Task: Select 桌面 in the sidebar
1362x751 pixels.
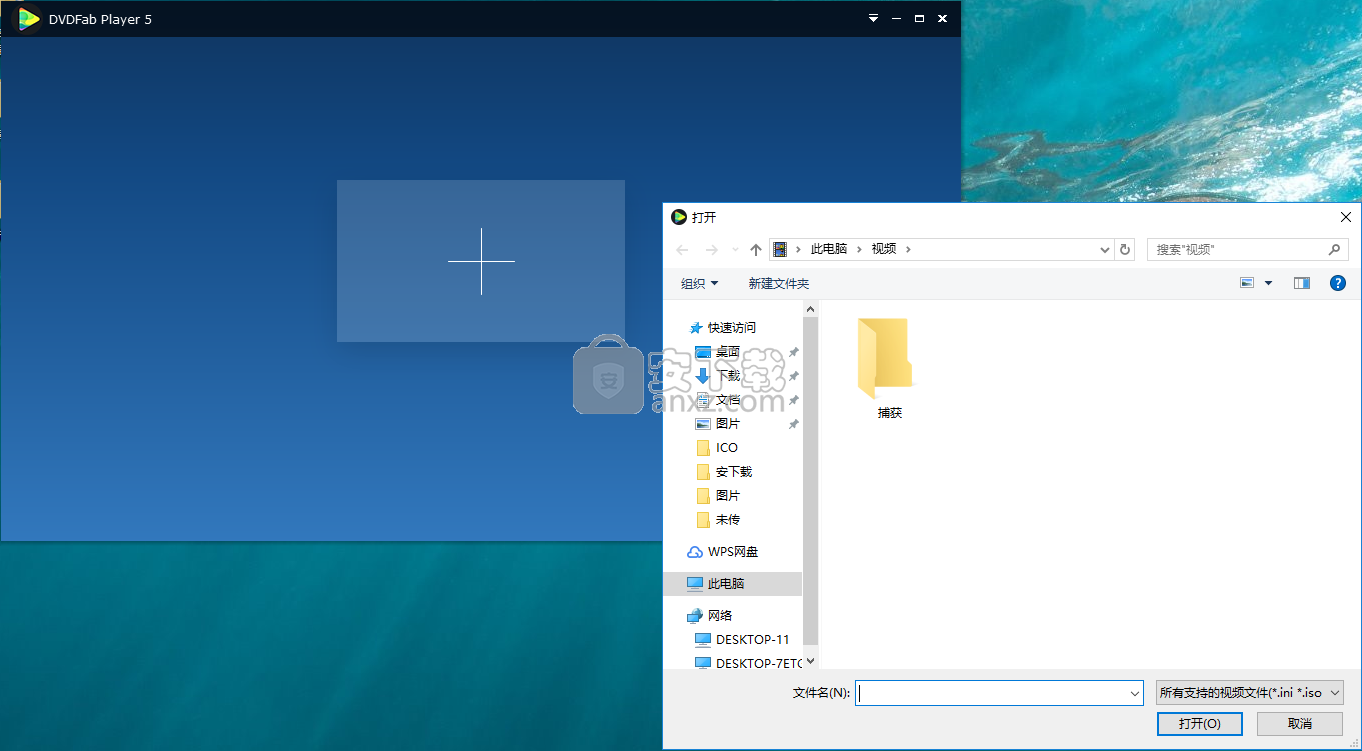Action: [x=728, y=352]
